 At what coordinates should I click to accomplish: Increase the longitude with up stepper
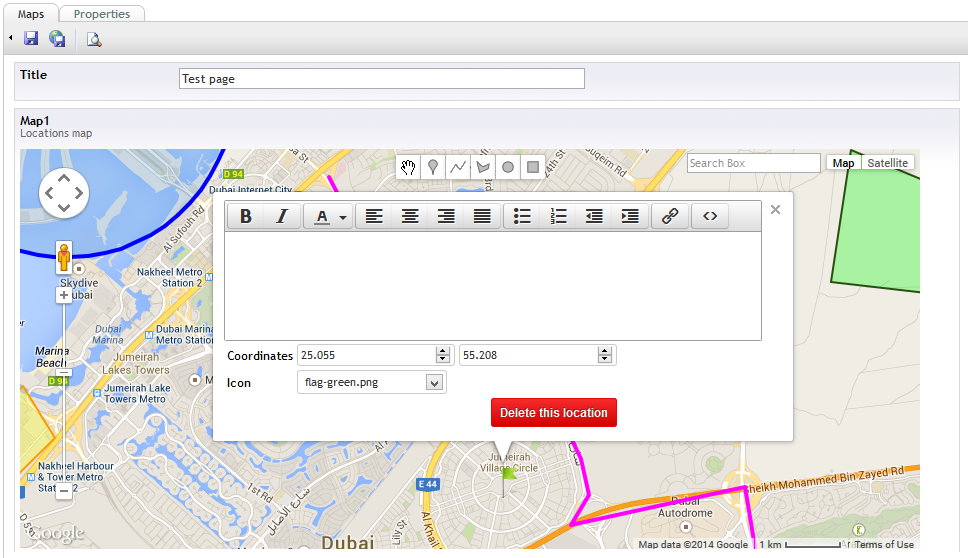point(604,351)
